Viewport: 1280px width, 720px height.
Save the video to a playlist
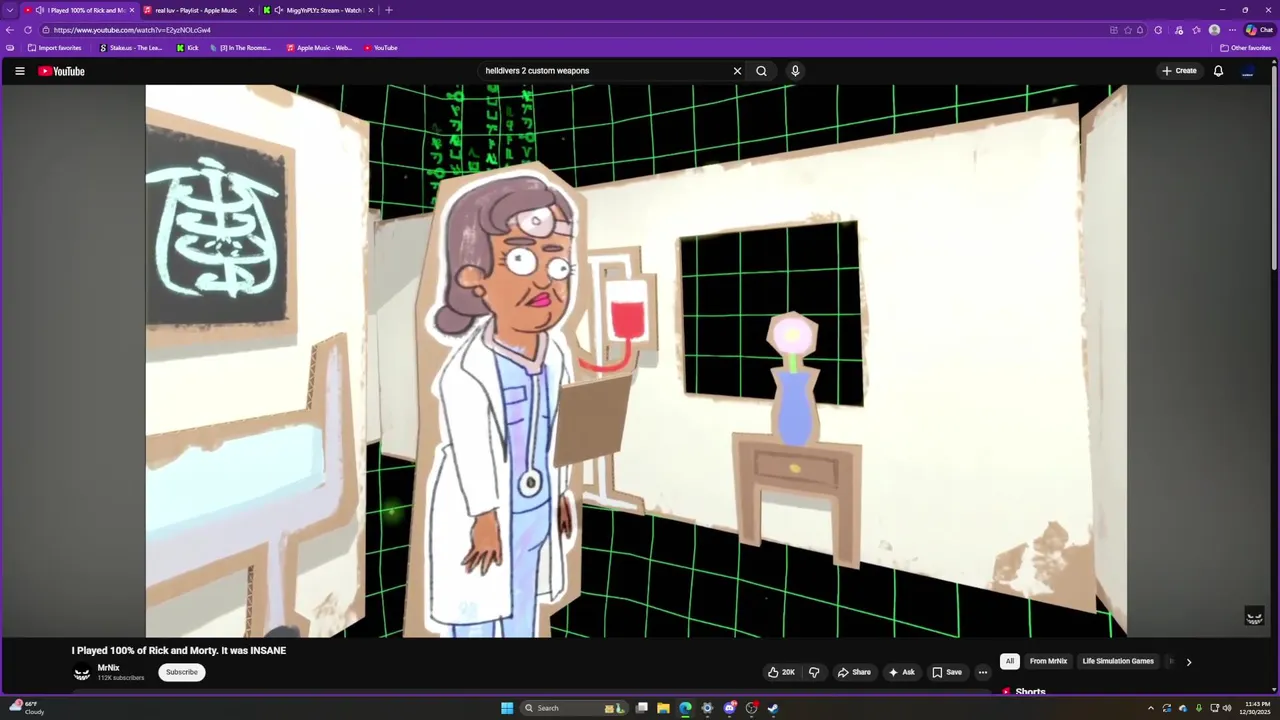coord(947,672)
